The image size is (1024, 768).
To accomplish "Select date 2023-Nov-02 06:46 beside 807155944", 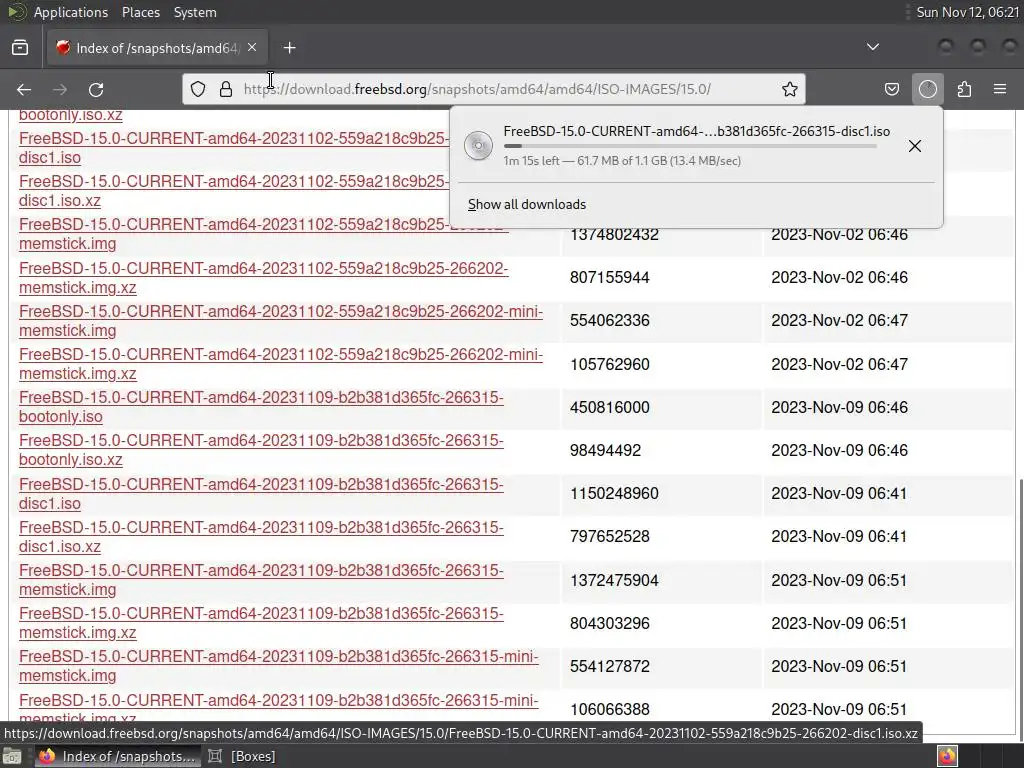I will click(x=839, y=278).
